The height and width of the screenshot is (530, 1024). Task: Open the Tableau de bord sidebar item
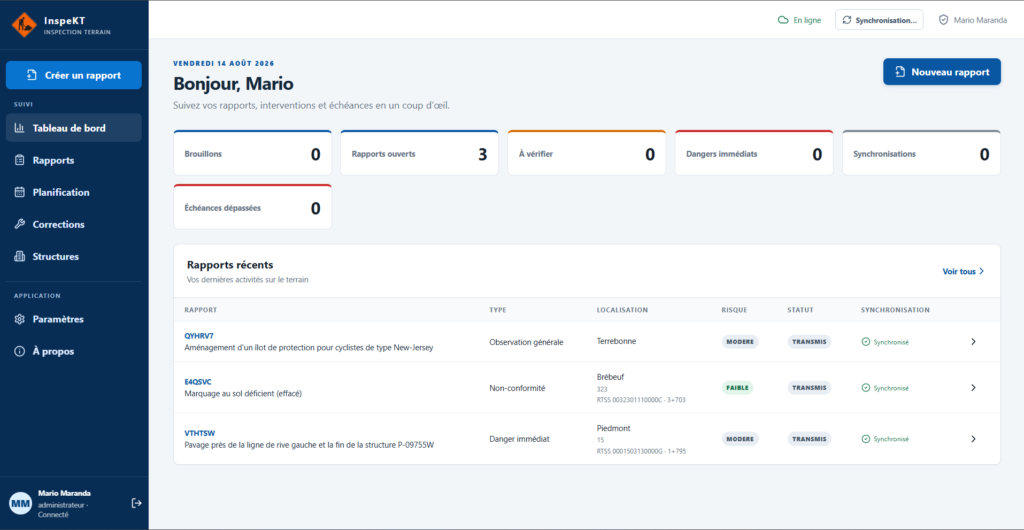(74, 128)
